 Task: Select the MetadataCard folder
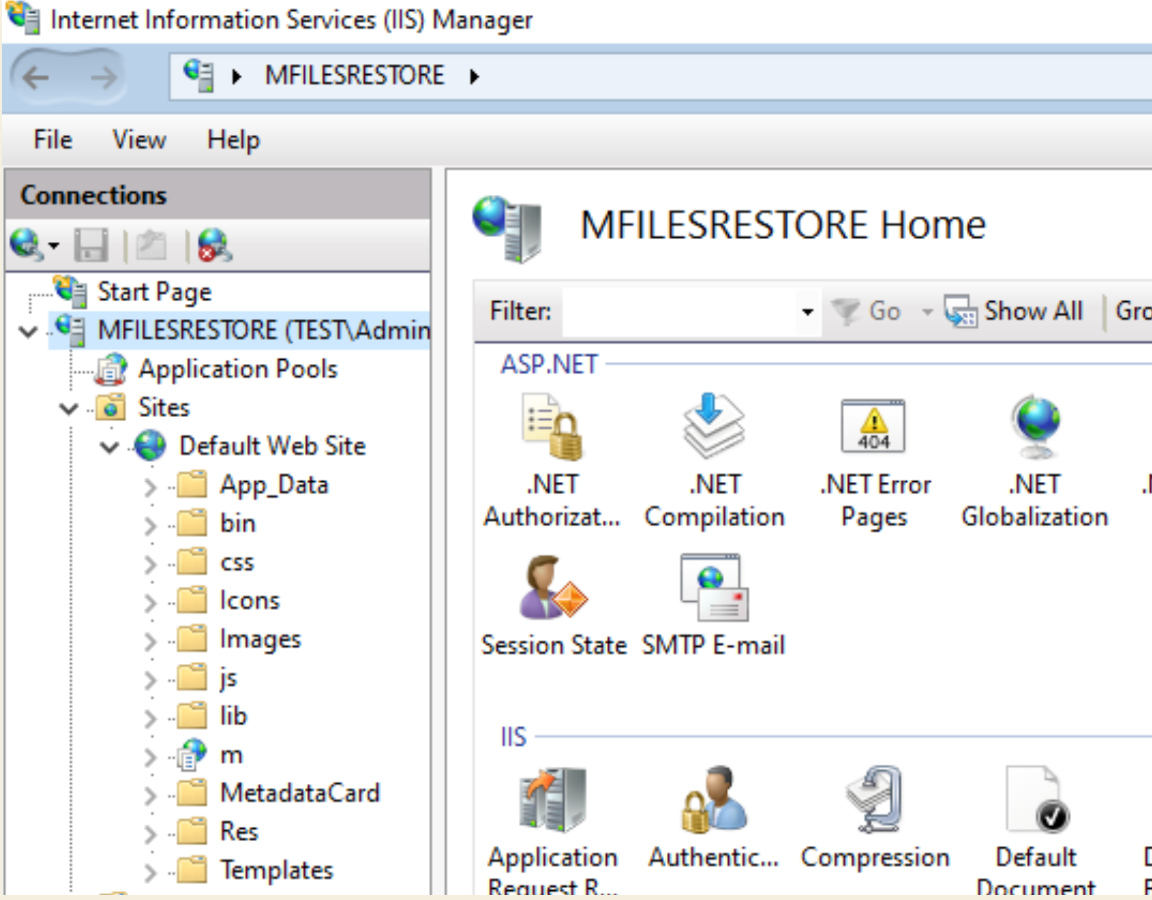point(300,793)
